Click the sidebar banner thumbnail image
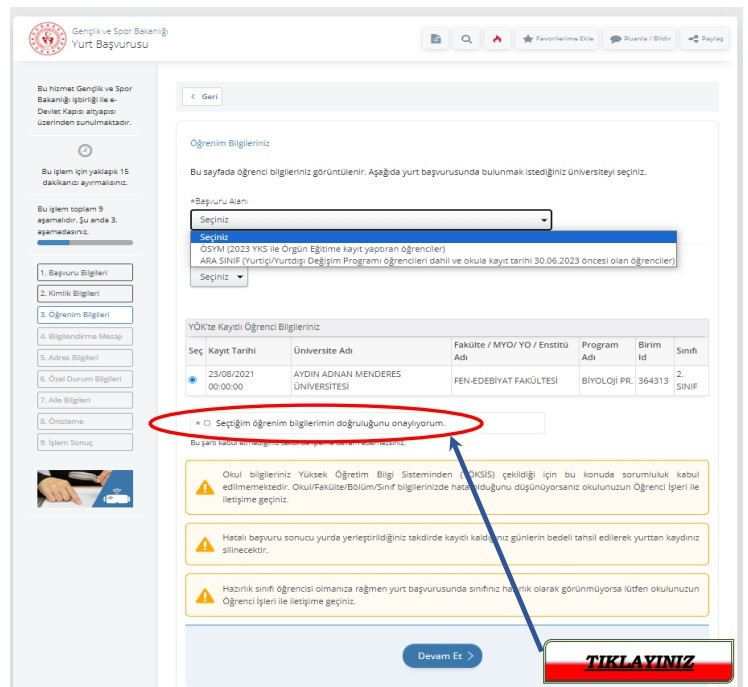Screen dimensions: 748x687 tap(85, 489)
